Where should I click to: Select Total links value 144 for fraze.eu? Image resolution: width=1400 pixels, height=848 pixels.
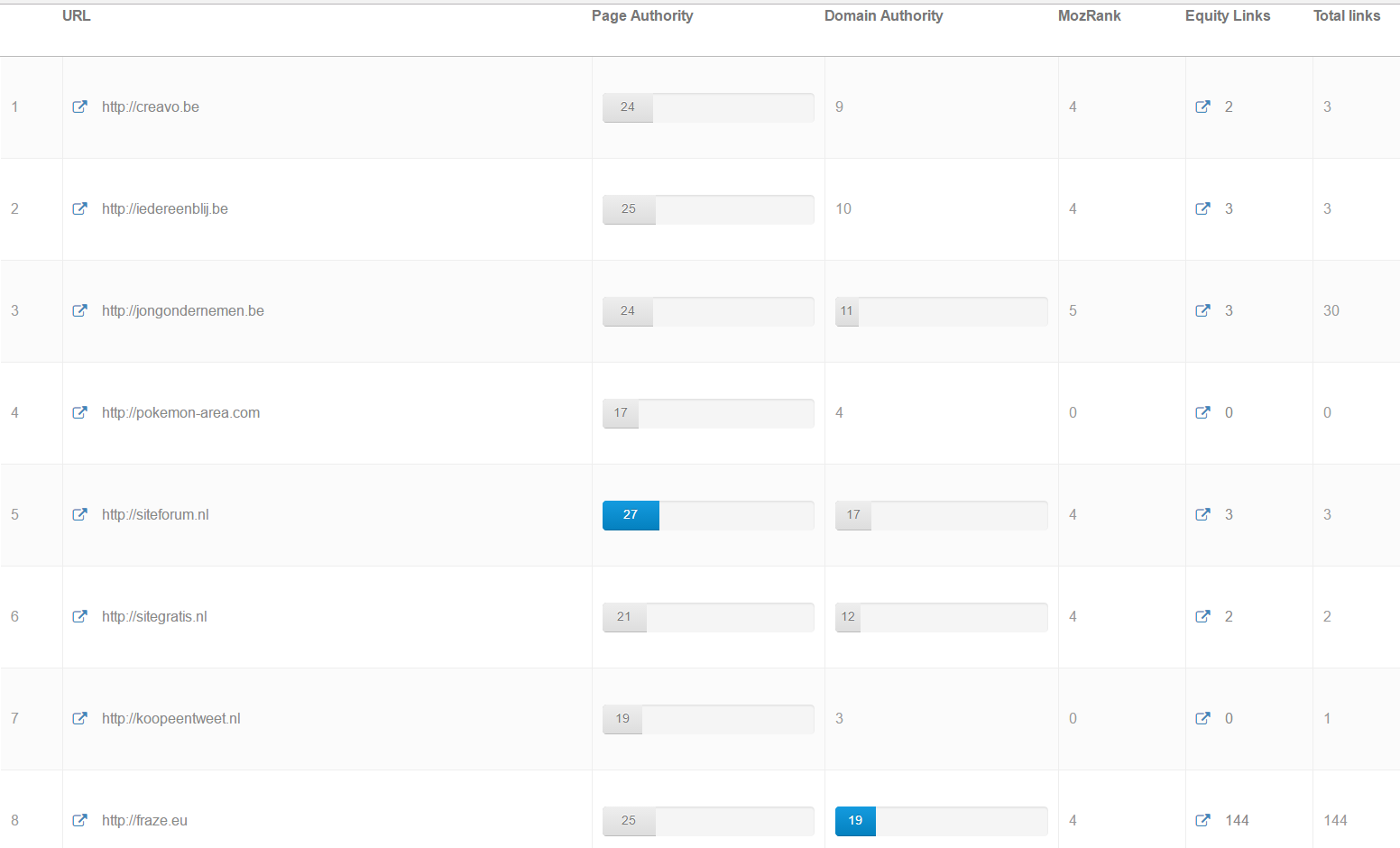point(1335,820)
